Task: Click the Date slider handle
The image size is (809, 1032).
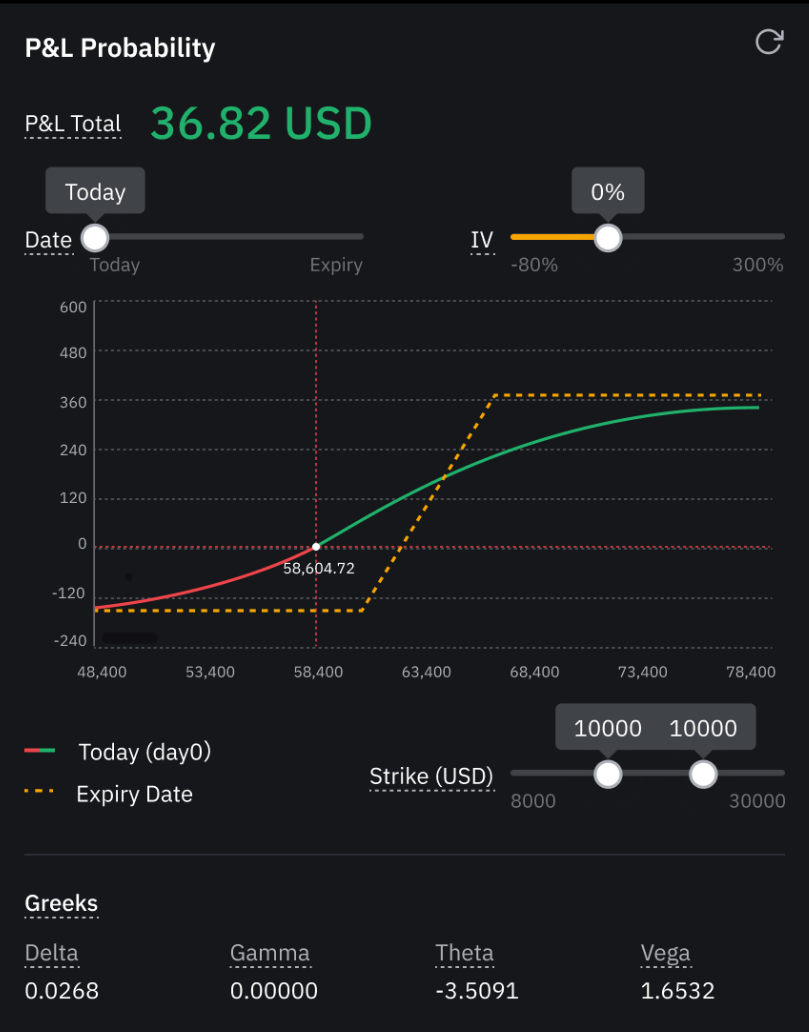Action: (95, 237)
